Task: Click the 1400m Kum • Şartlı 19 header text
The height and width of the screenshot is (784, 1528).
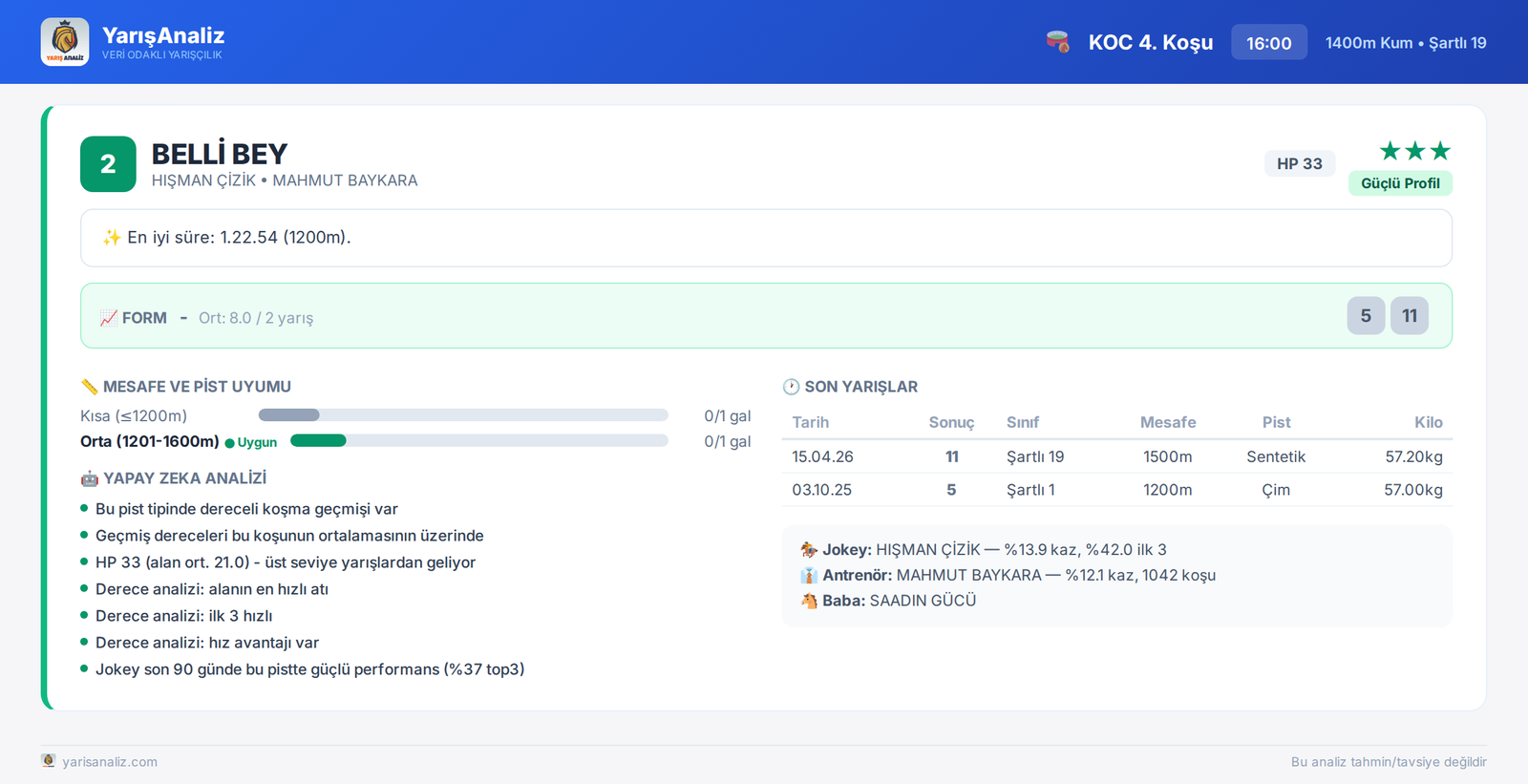Action: click(1406, 43)
